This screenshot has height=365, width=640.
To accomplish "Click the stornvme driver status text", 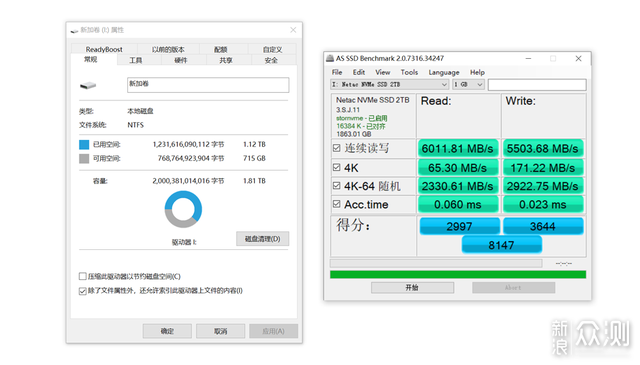I will tap(361, 118).
